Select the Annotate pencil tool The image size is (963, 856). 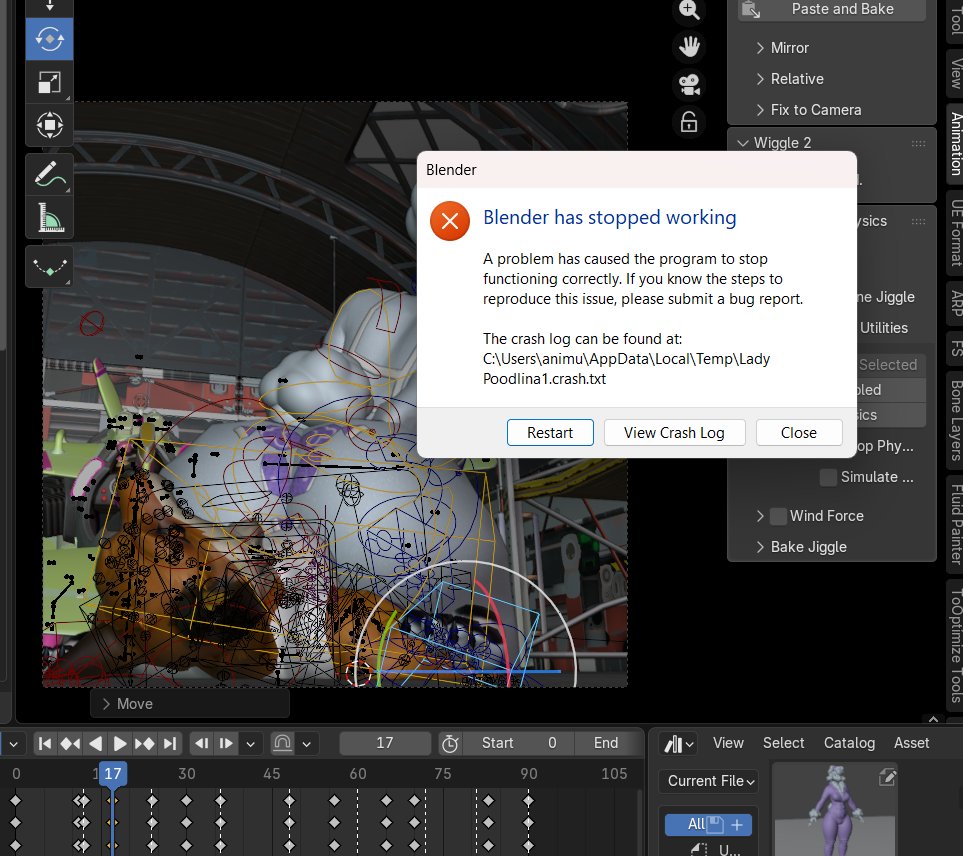pos(49,174)
